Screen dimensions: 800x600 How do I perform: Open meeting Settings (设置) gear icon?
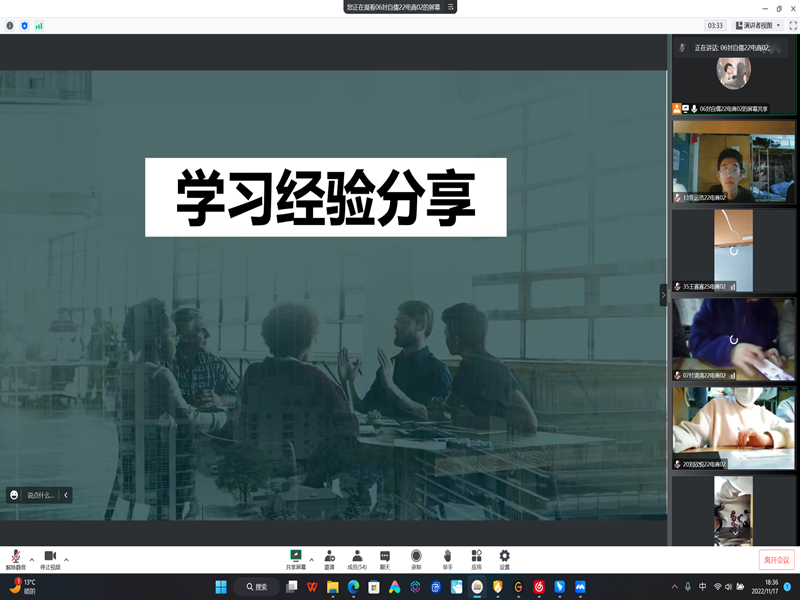(x=505, y=557)
